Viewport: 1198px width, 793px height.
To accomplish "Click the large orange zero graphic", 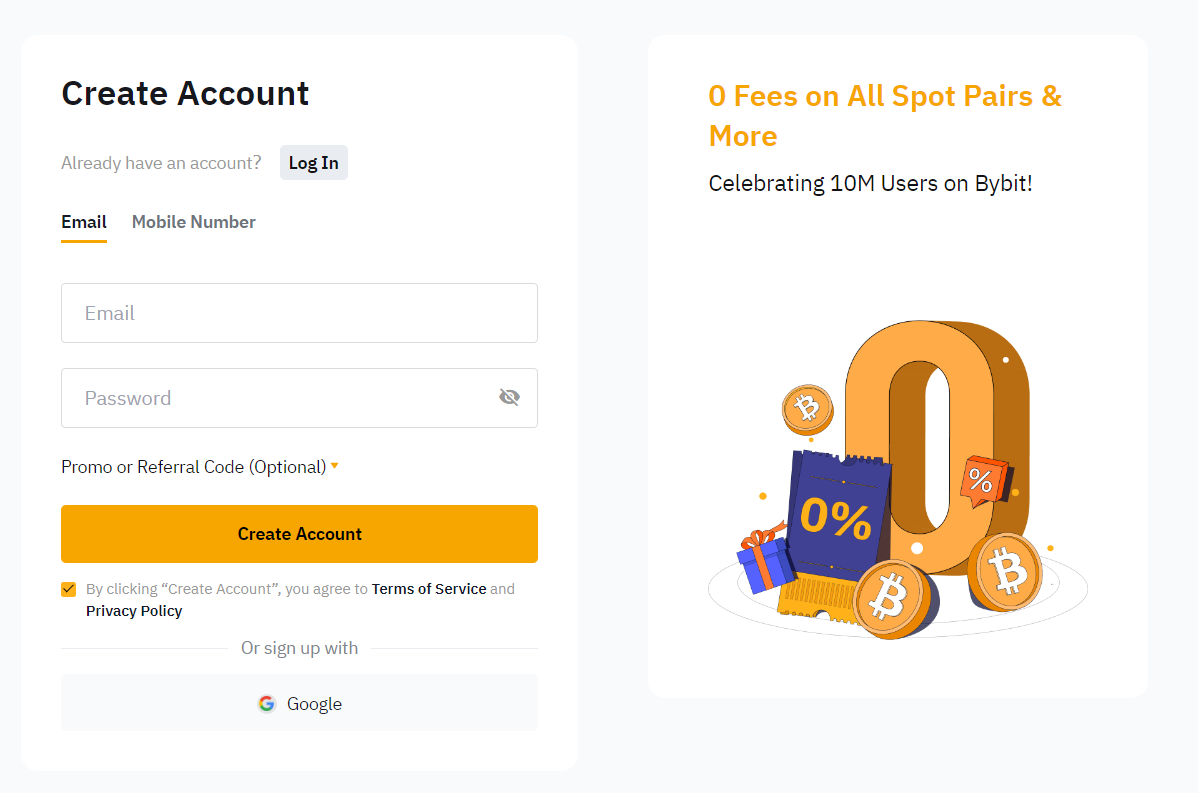I will point(938,447).
